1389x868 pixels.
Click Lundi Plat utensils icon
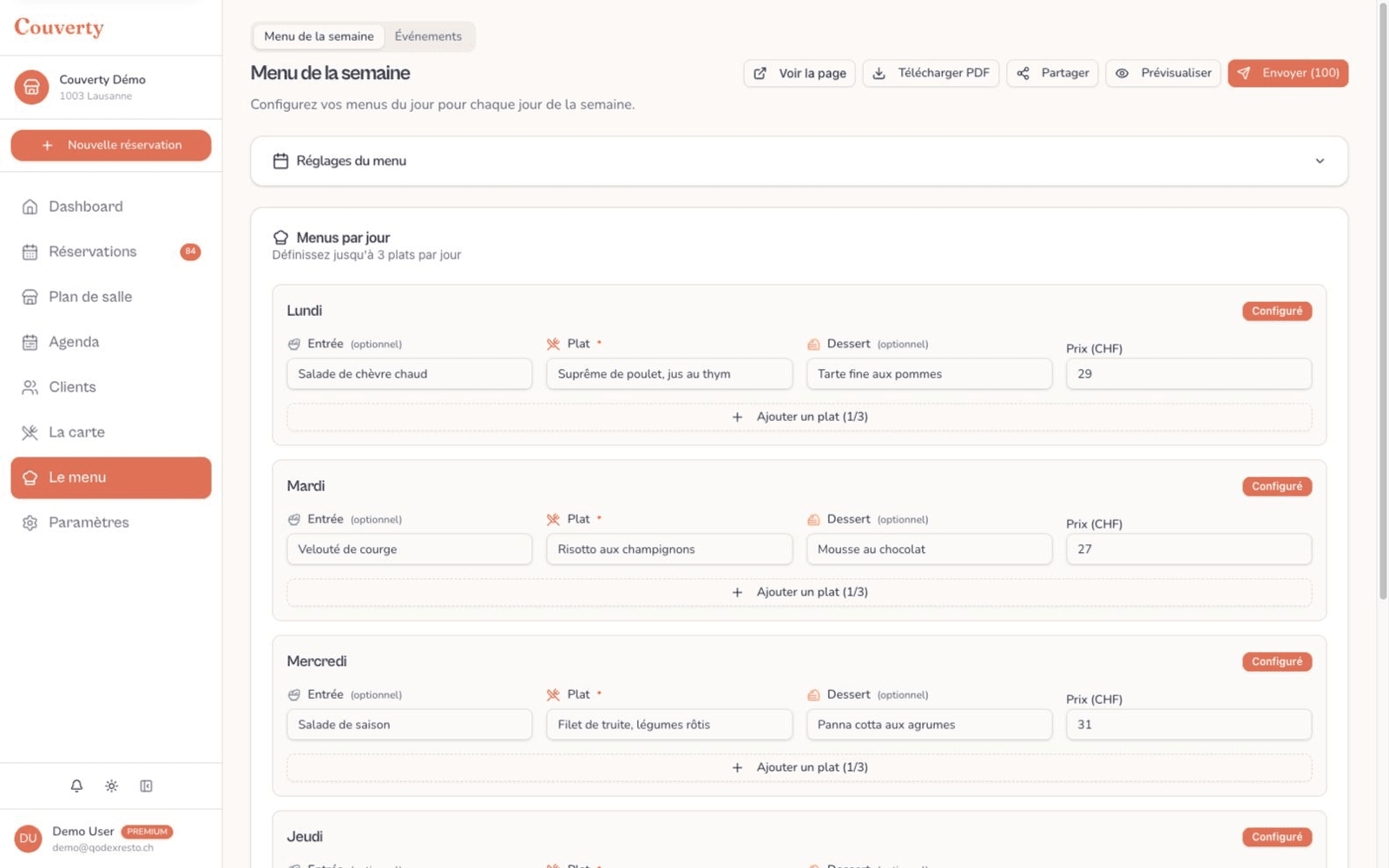pos(553,345)
